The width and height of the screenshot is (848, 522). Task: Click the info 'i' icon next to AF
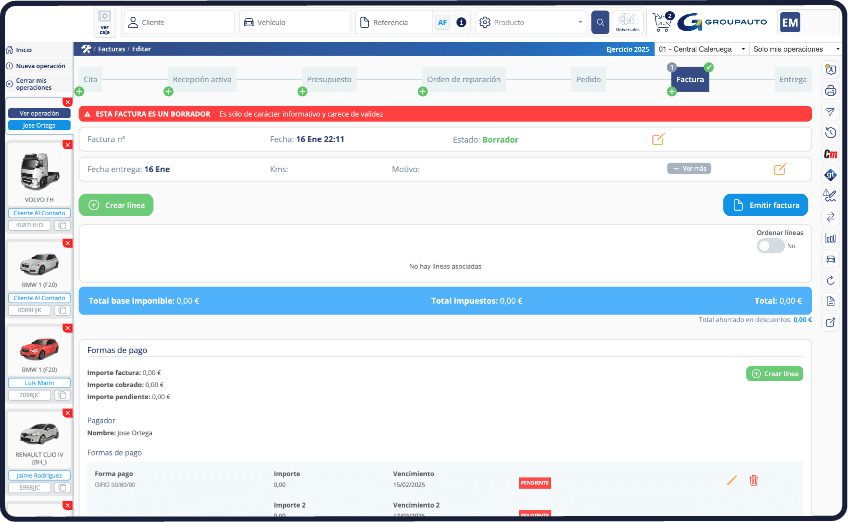pos(461,22)
